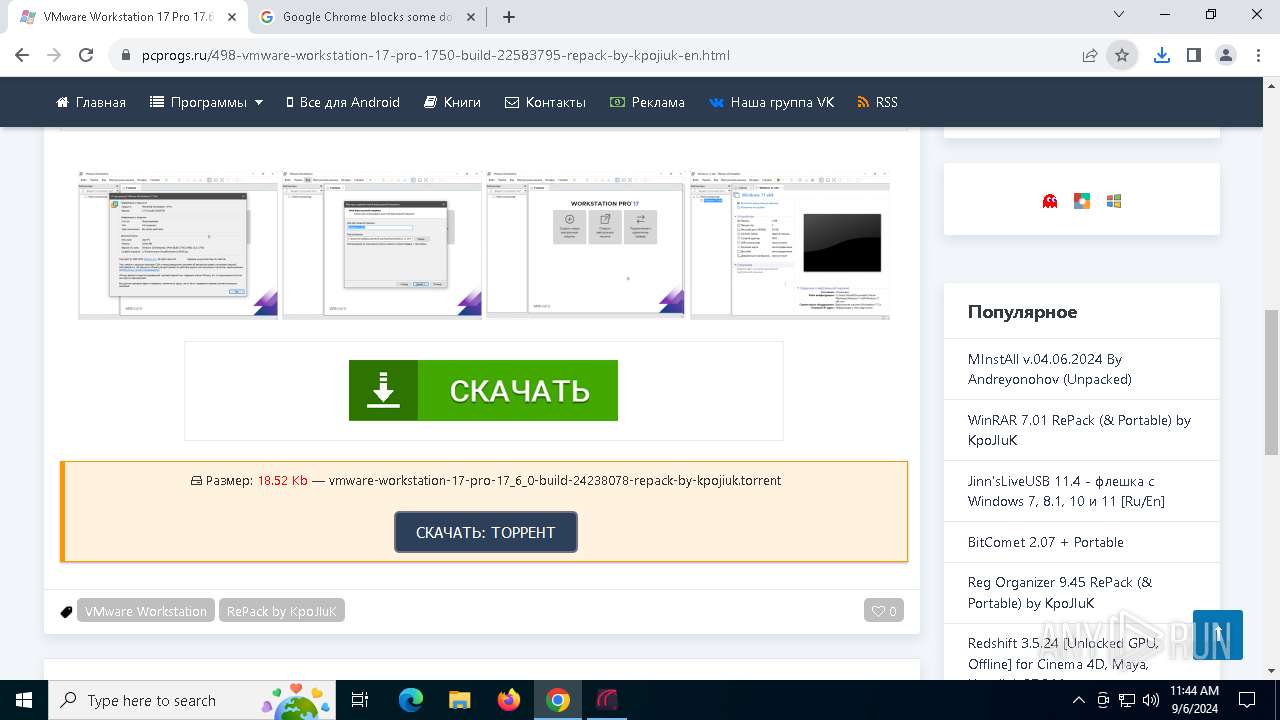Open volume control in system tray
The height and width of the screenshot is (720, 1280).
1151,700
